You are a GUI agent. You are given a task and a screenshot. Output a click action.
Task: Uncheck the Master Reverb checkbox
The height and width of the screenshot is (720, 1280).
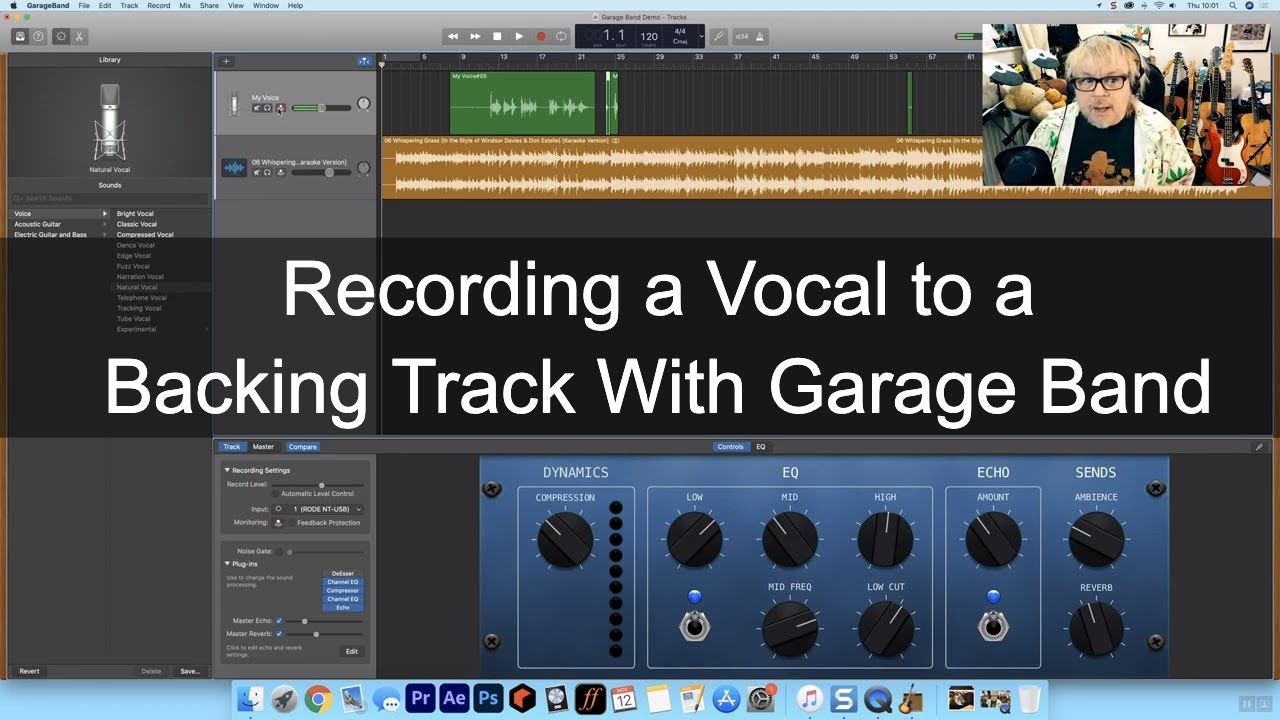coord(279,633)
